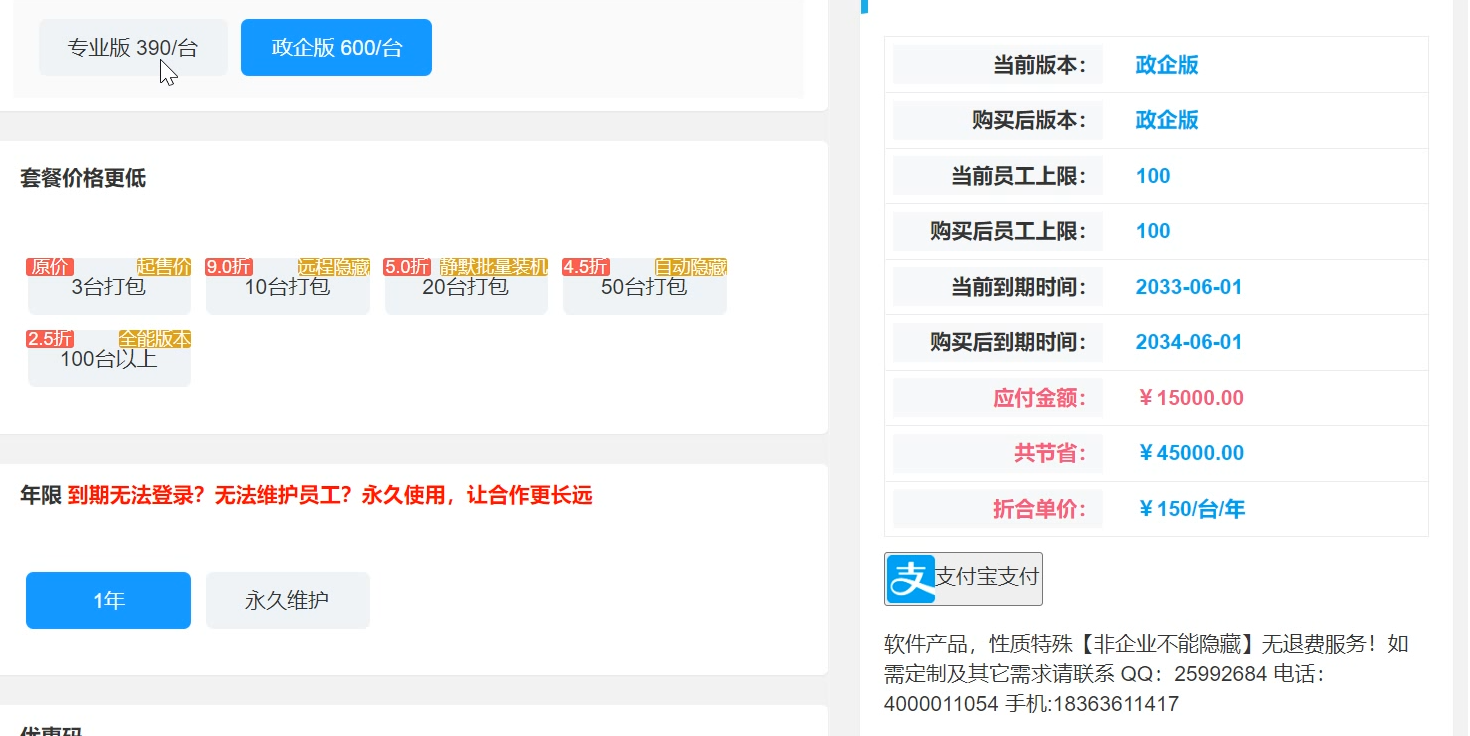This screenshot has width=1470, height=736.
Task: Click the 应付金额 amount ¥15000.00
Action: [1190, 397]
